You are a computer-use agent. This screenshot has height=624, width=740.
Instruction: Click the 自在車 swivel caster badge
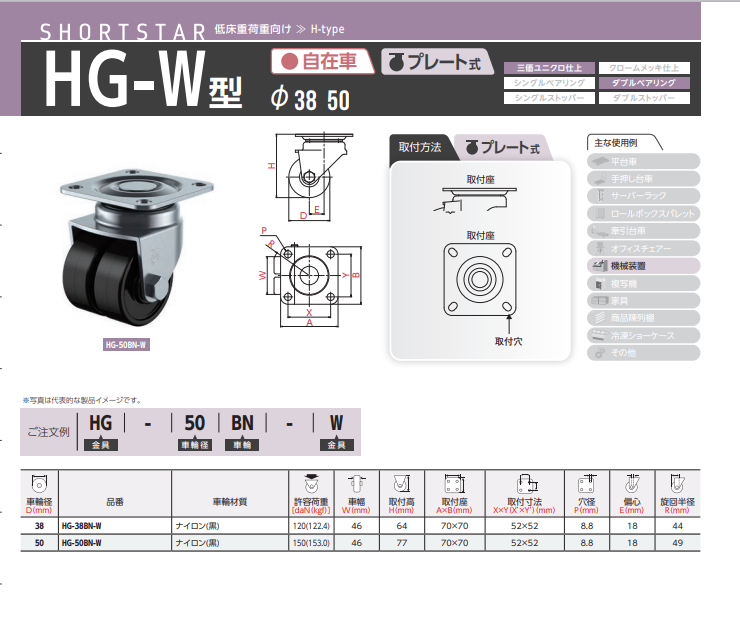322,62
